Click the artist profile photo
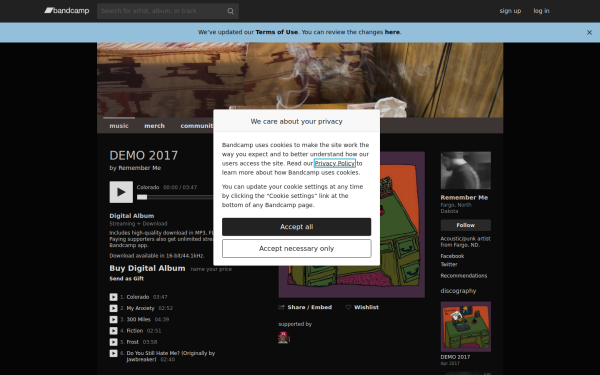This screenshot has height=375, width=600. pos(466,170)
